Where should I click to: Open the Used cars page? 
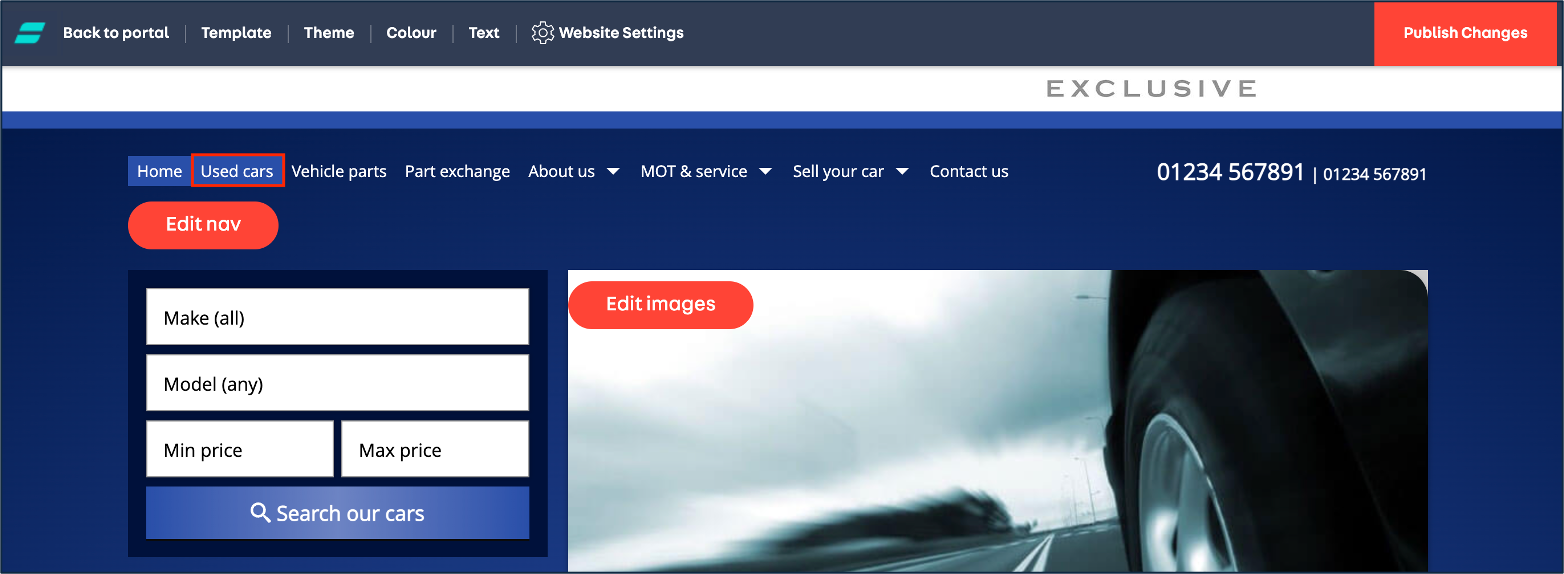click(237, 171)
